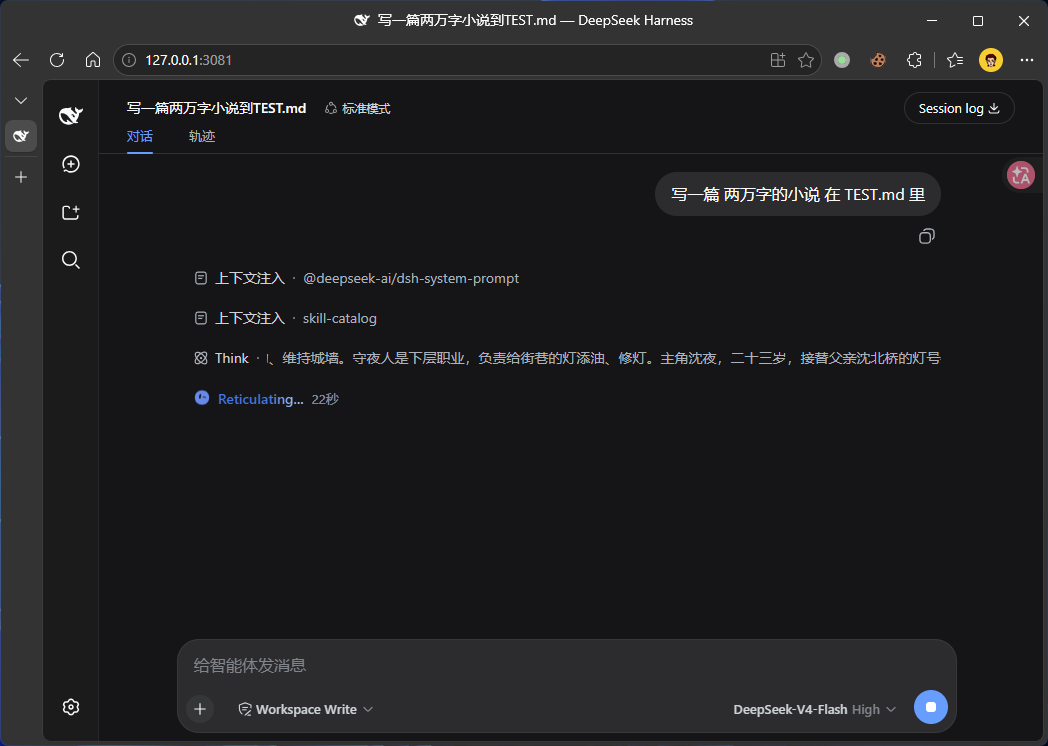Click the 标准模式 mode label
The height and width of the screenshot is (746, 1048).
point(358,108)
